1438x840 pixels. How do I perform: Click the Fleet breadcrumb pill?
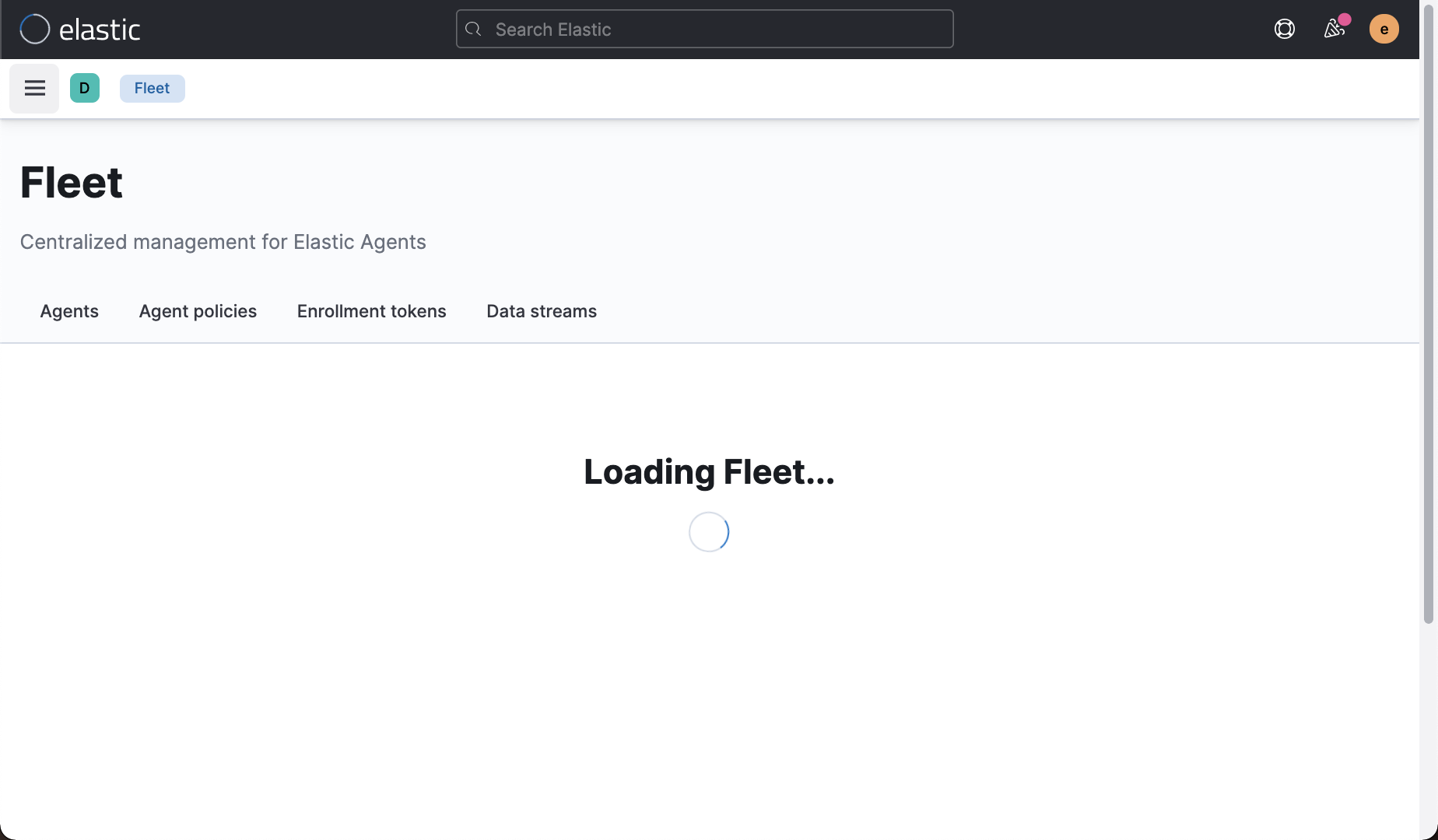152,88
